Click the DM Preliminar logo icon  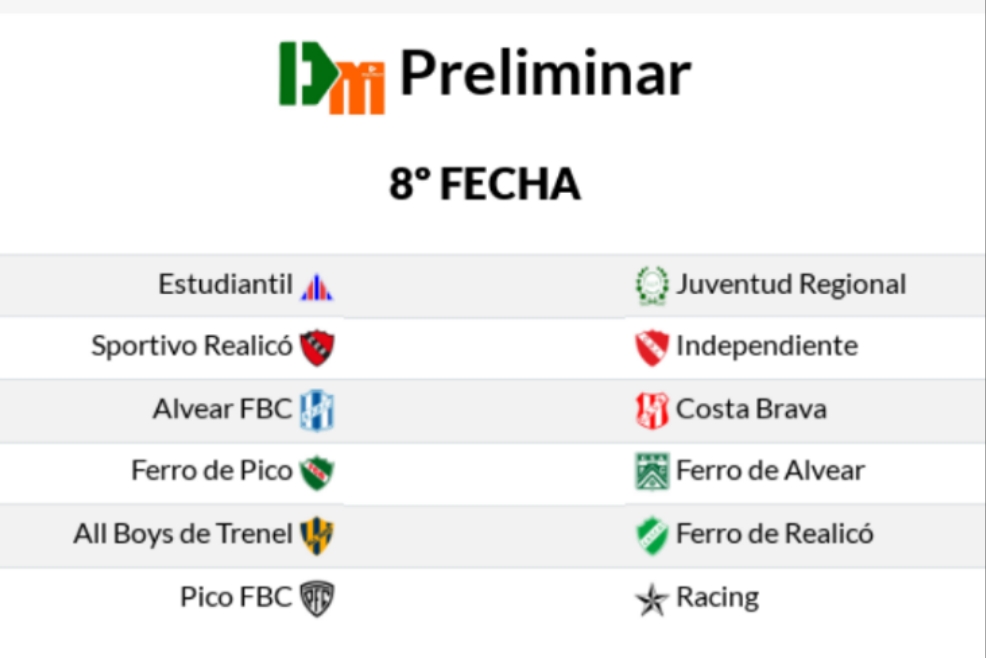click(331, 76)
